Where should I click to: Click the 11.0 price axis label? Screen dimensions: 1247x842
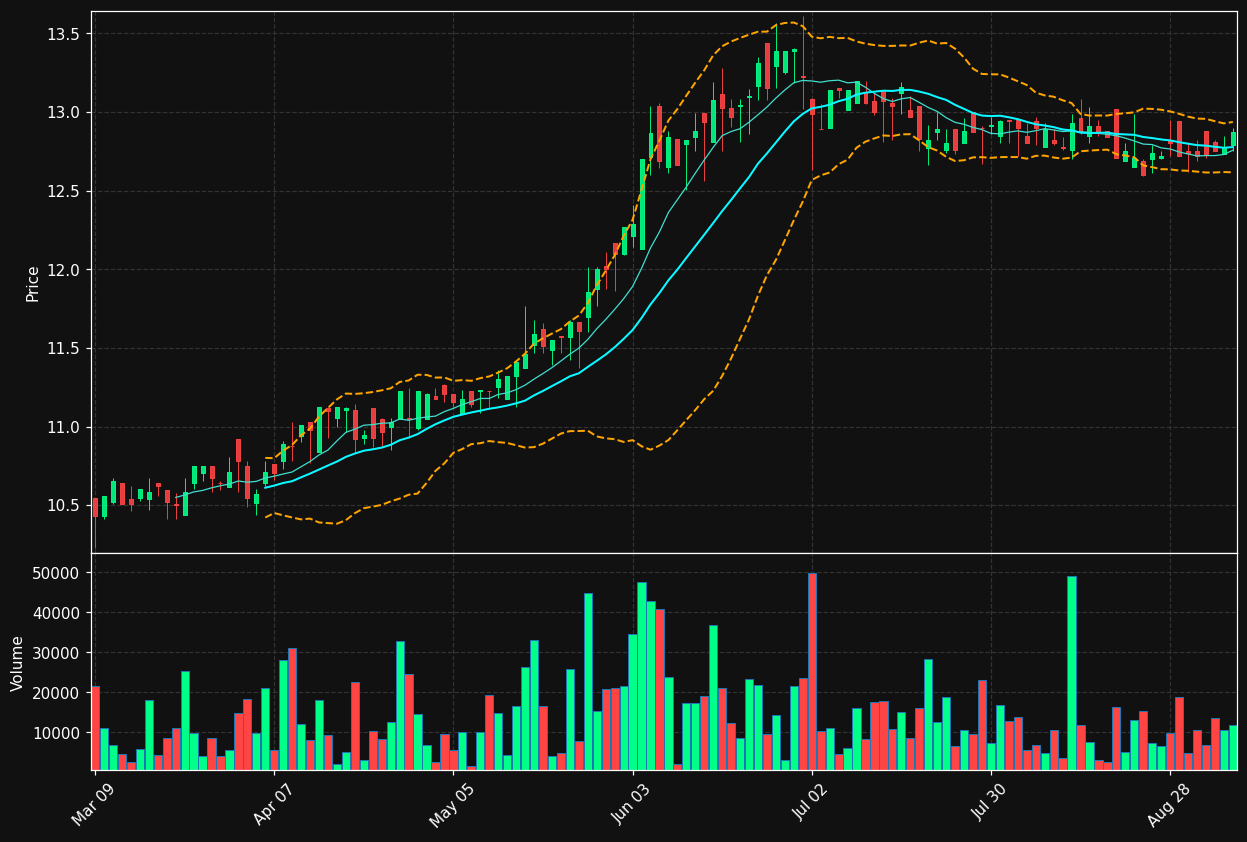[65, 427]
